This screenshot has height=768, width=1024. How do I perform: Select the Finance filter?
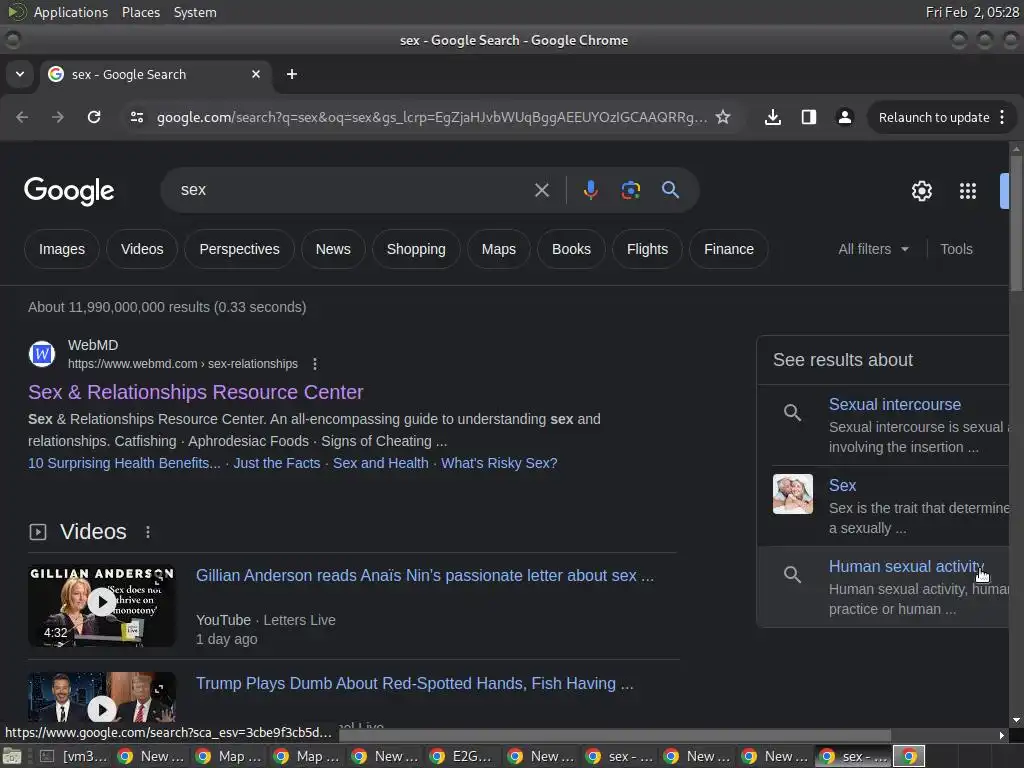click(x=729, y=249)
